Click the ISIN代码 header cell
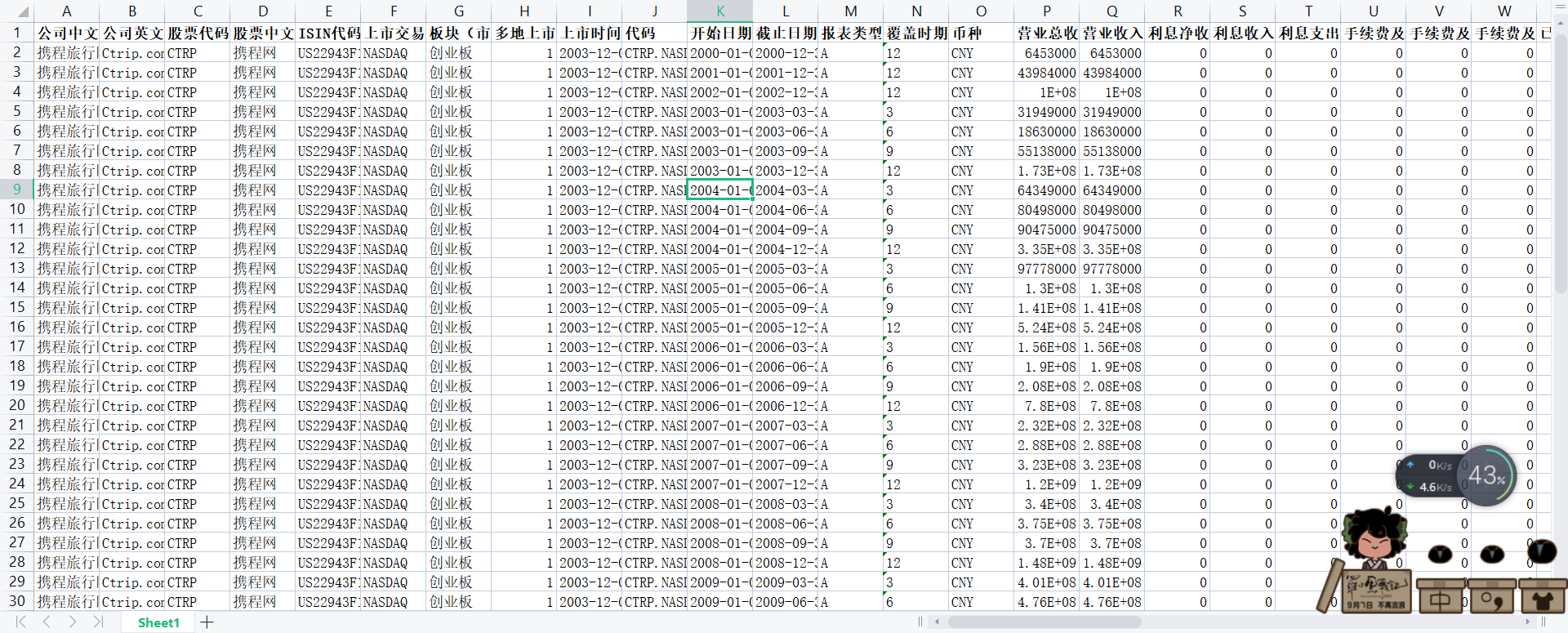 (328, 33)
